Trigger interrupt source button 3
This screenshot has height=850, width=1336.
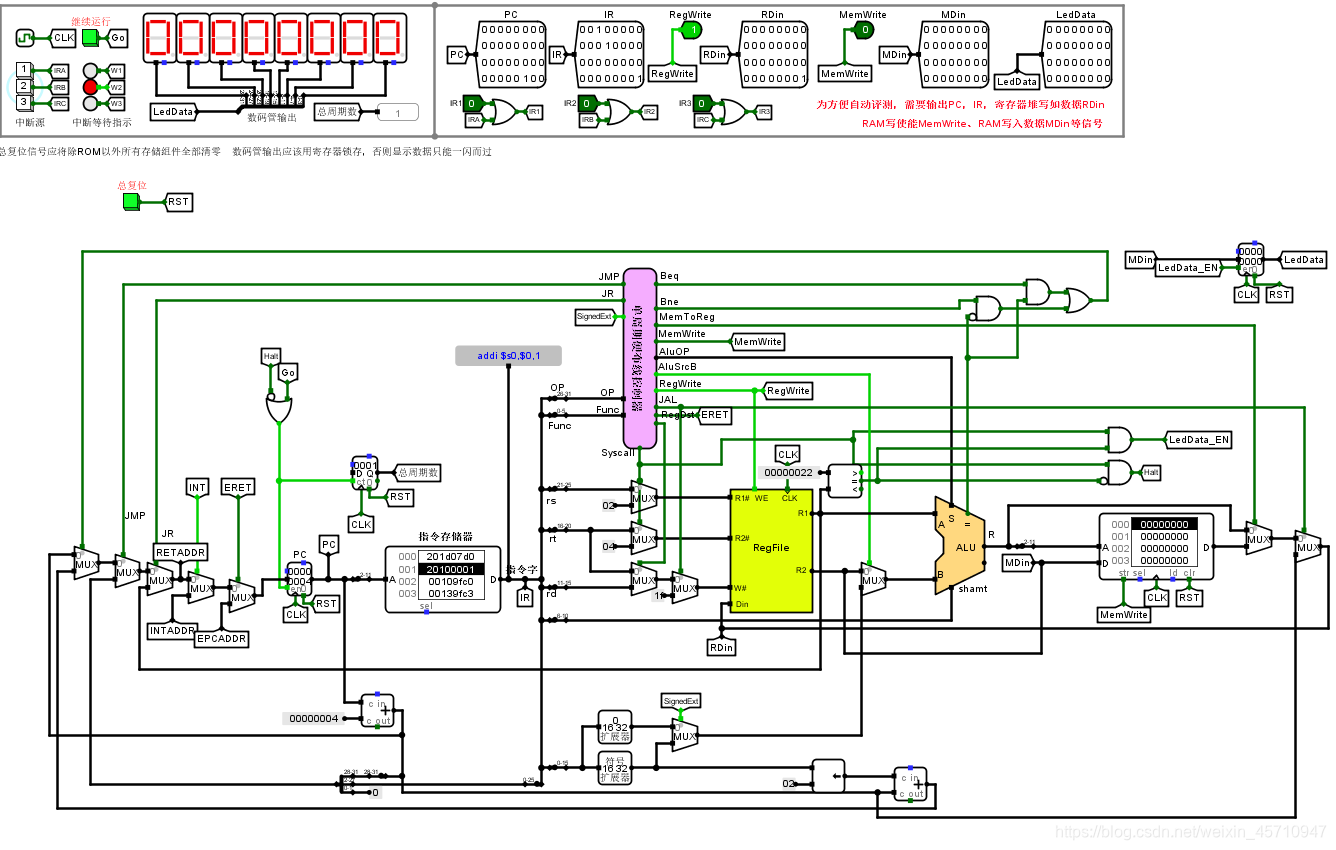(x=24, y=102)
